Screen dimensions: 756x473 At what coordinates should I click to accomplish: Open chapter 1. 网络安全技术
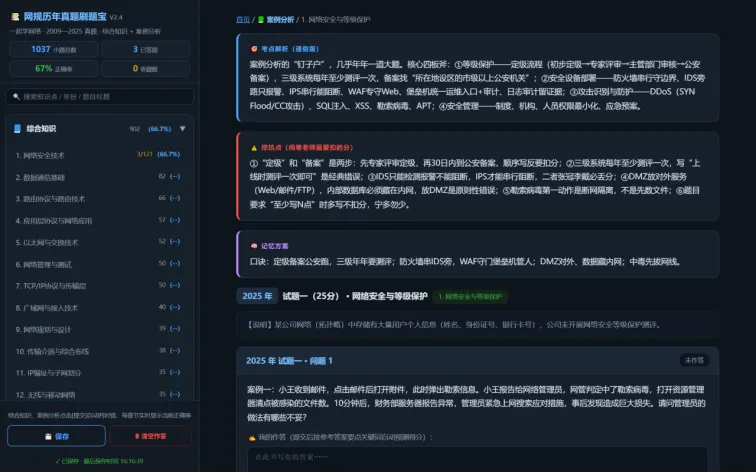[x=99, y=155]
